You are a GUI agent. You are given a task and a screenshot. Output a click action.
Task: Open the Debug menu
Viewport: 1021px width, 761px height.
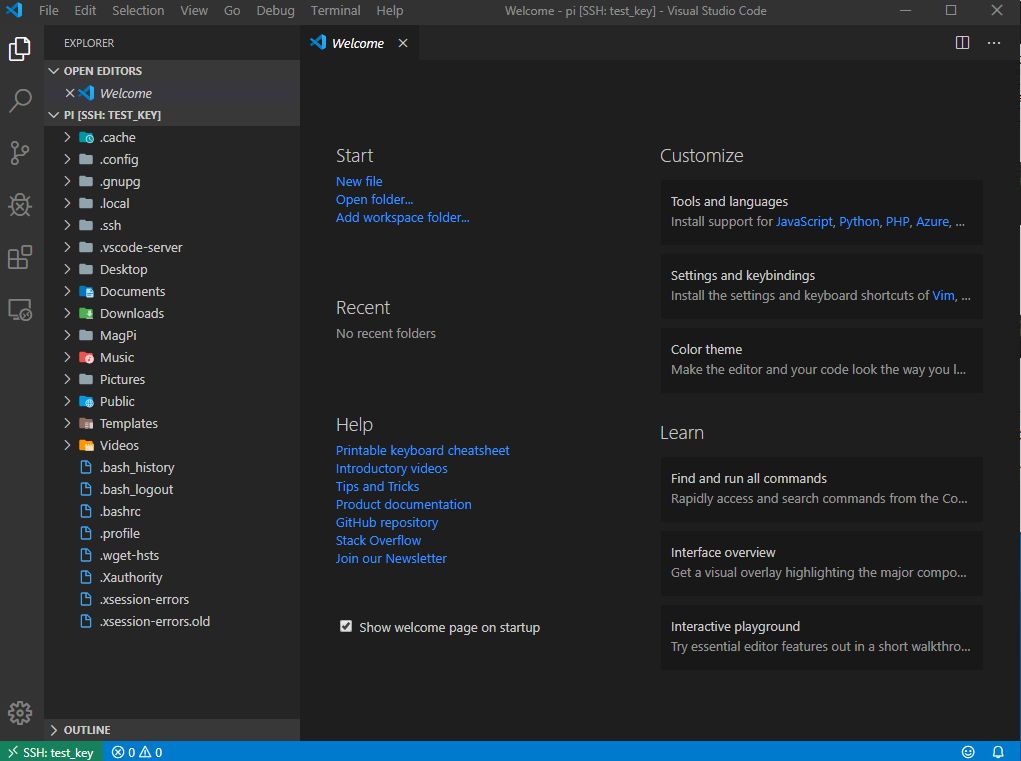[x=275, y=10]
